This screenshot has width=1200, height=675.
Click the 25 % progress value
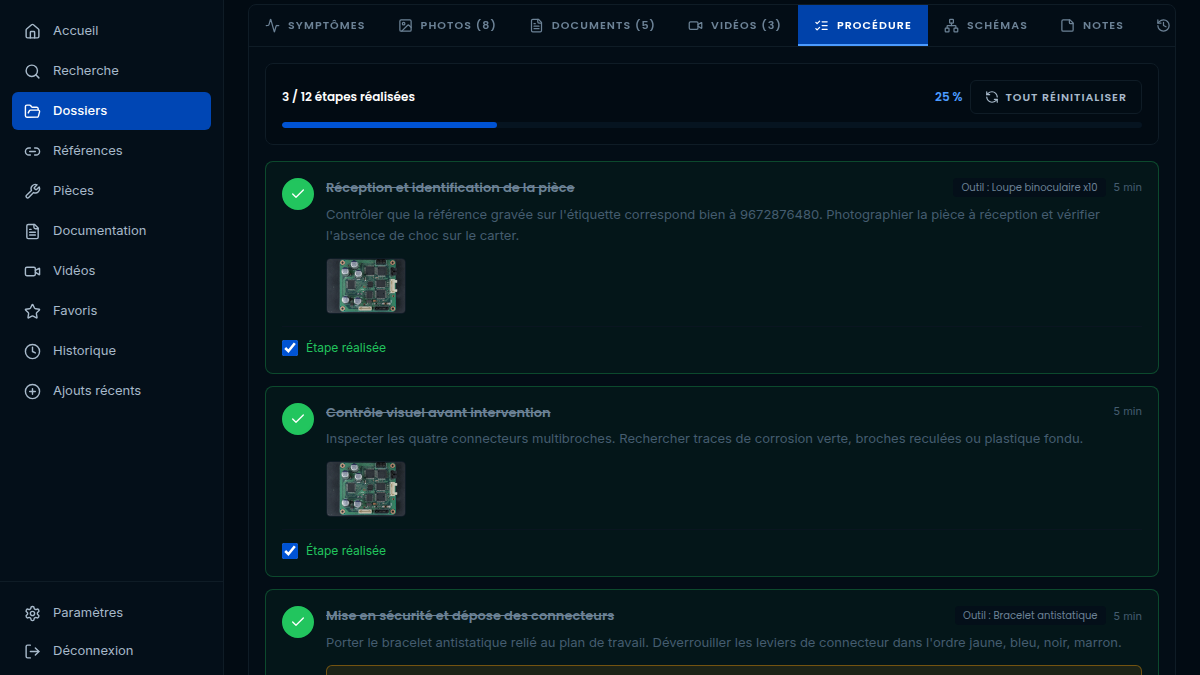(948, 97)
